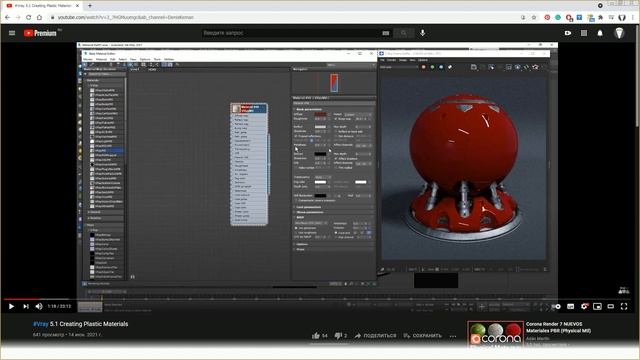
Task: Open the black Refract color swatch
Action: [x=320, y=154]
